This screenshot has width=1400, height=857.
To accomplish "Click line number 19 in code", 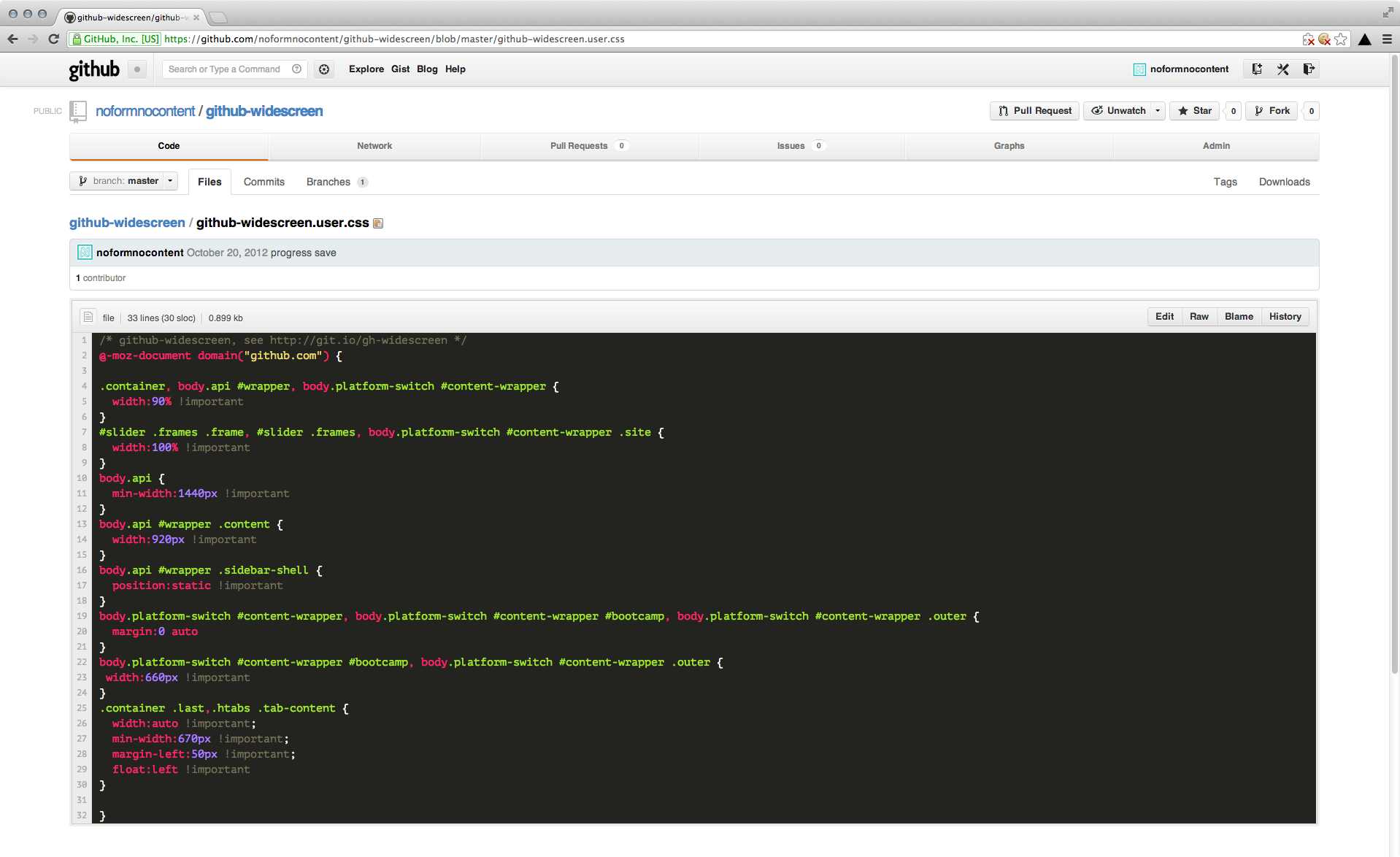I will coord(82,616).
